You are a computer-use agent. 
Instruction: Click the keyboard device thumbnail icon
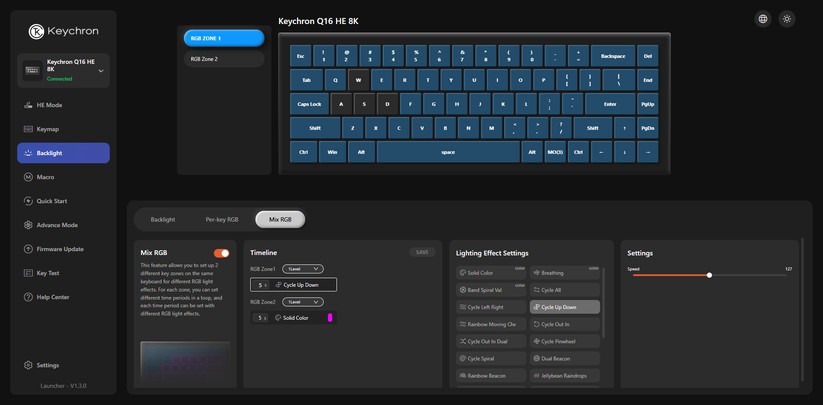click(33, 70)
